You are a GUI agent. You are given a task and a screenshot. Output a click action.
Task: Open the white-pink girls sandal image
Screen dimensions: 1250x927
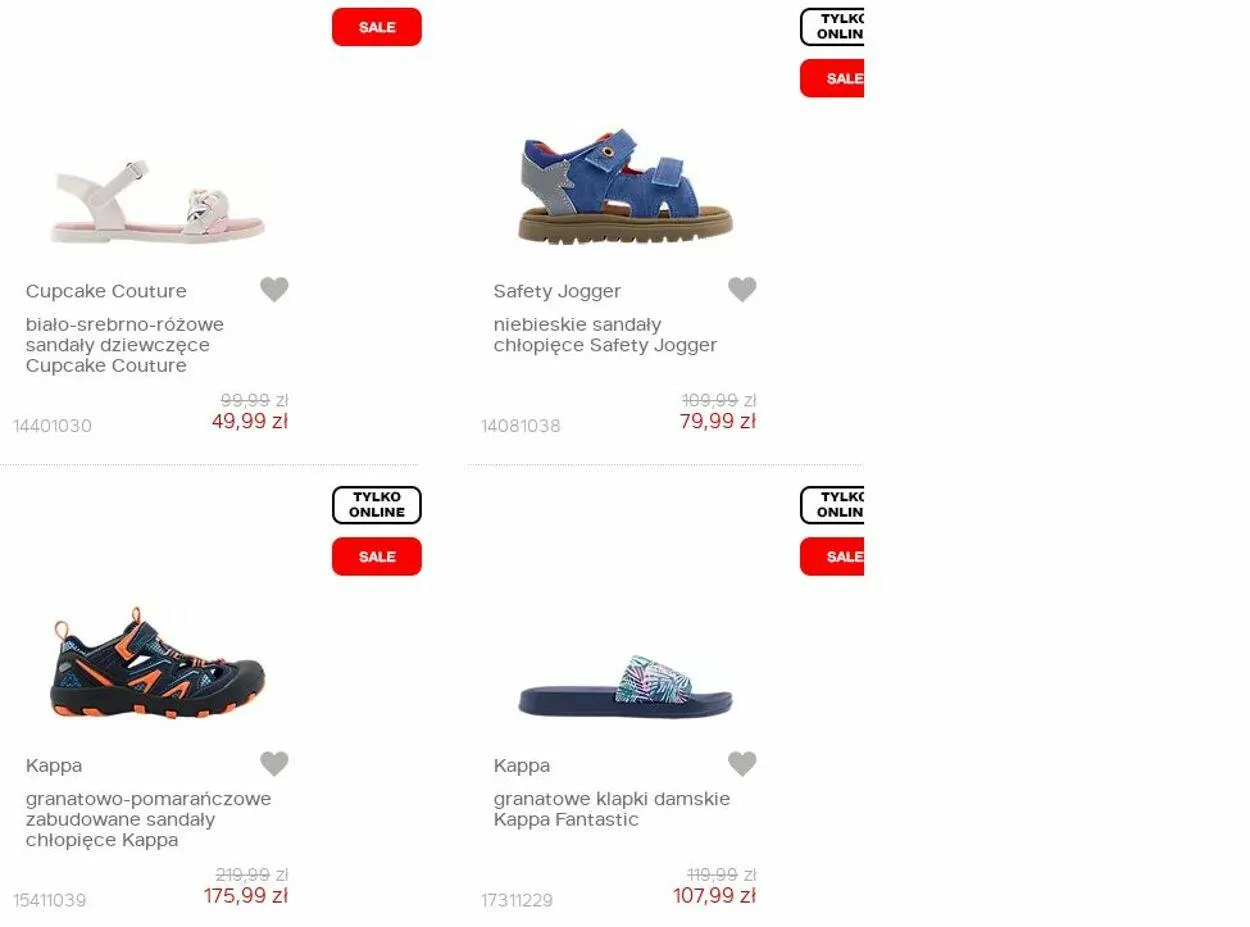(158, 201)
